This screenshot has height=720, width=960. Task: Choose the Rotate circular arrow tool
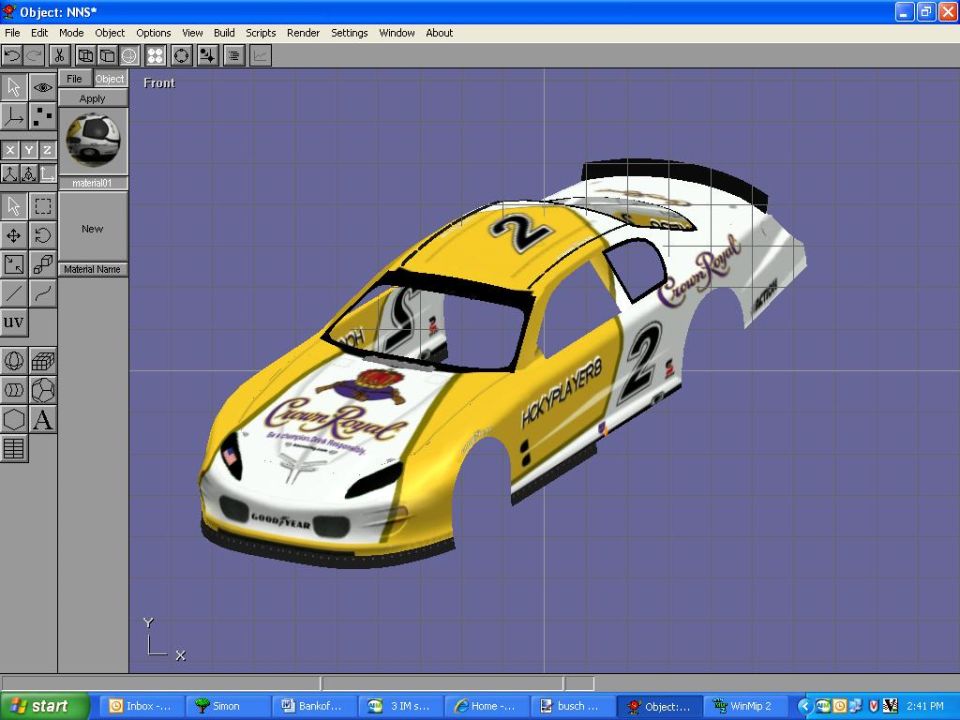tap(42, 235)
